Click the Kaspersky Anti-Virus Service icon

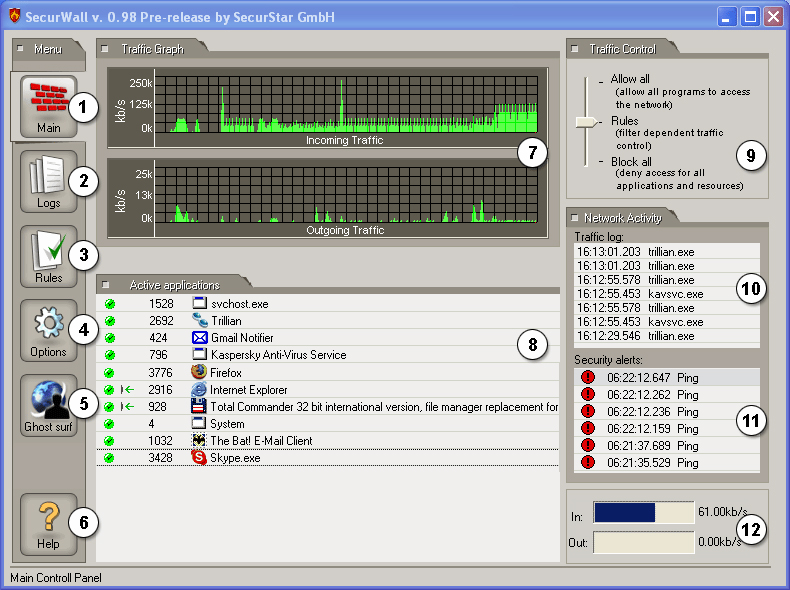pos(200,354)
